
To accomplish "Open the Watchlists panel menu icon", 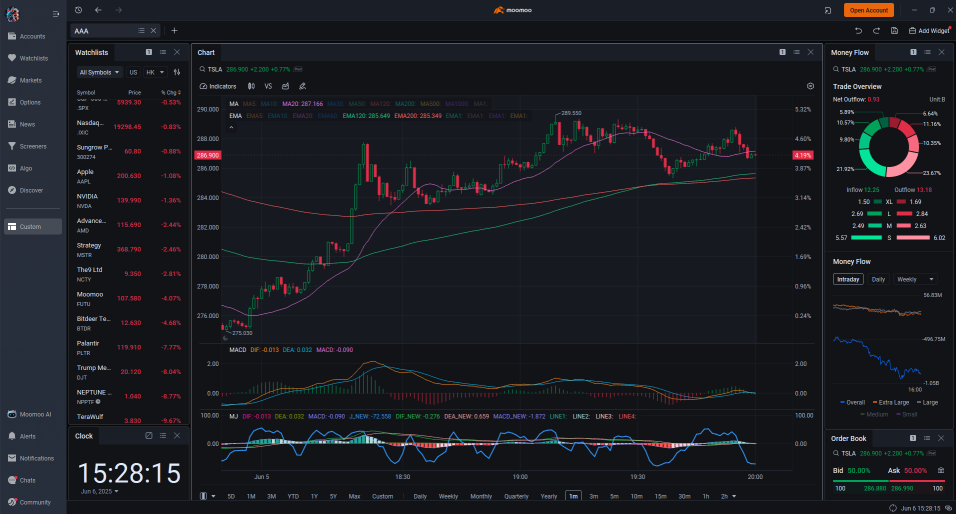I will pos(163,52).
